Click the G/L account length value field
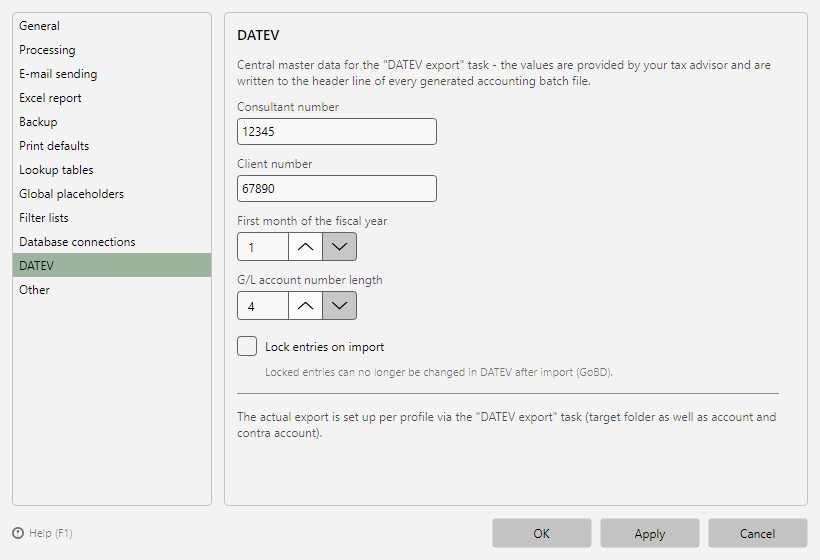This screenshot has width=820, height=560. [x=263, y=306]
